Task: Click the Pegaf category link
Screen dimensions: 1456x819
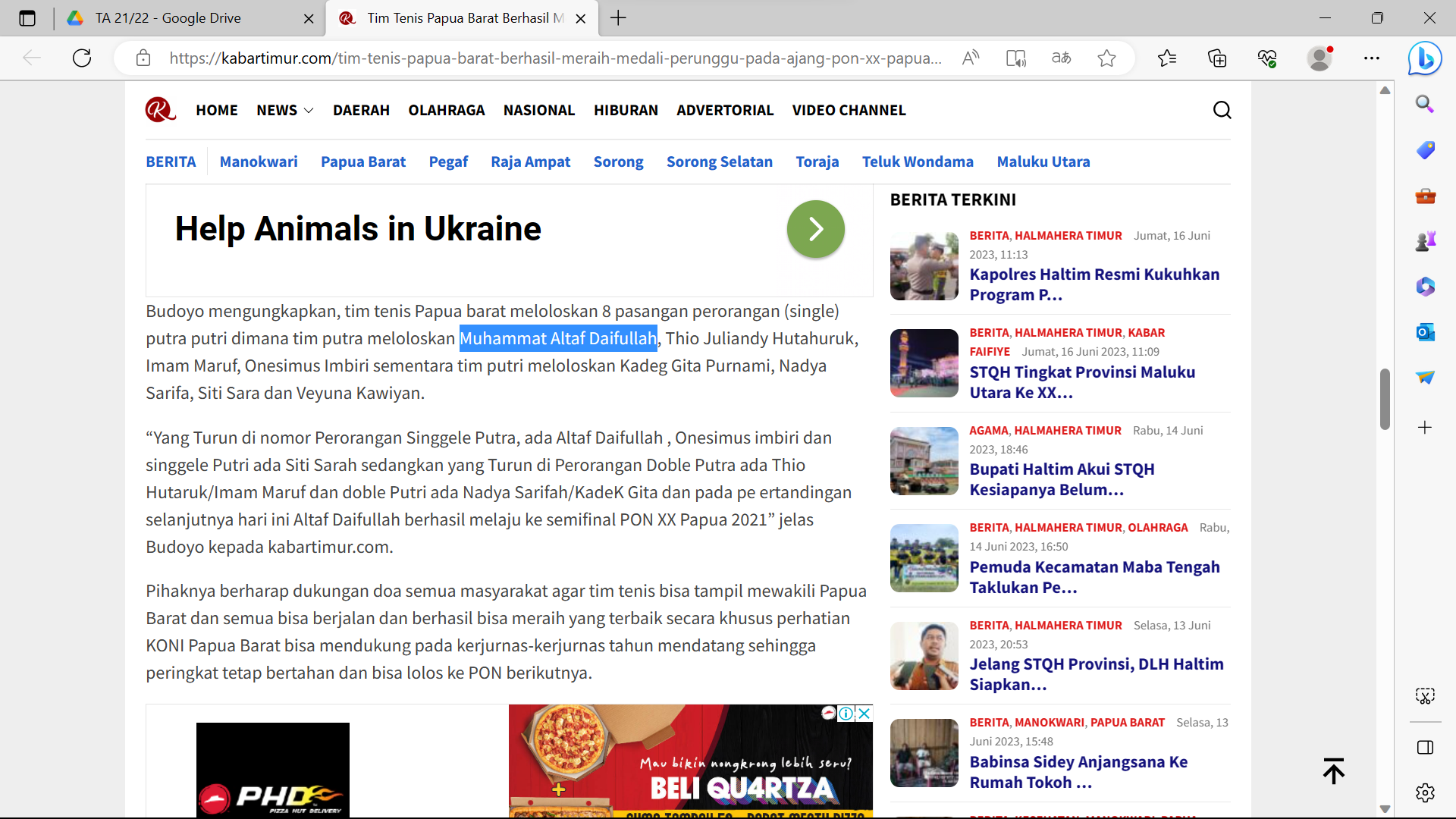Action: coord(448,162)
